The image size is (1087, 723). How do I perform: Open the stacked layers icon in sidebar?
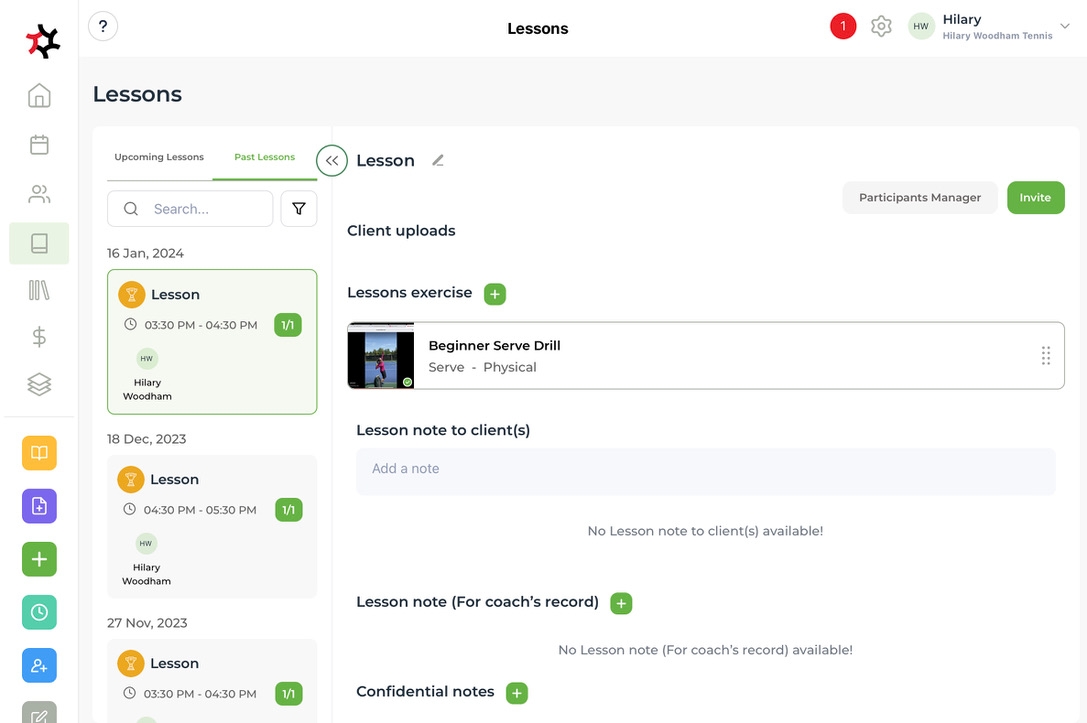click(x=39, y=384)
